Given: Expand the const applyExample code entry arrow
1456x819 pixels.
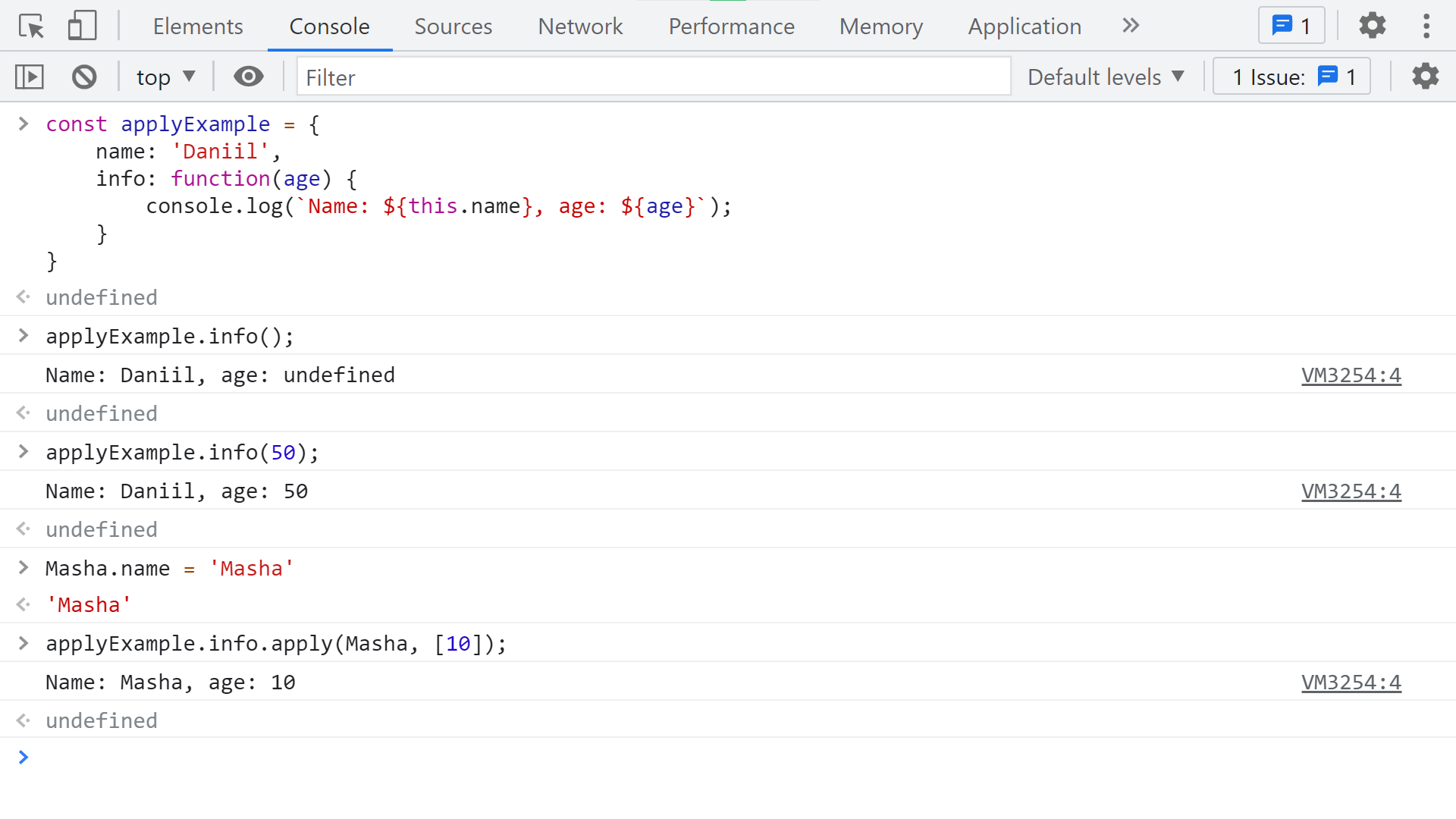Looking at the screenshot, I should click(x=24, y=124).
